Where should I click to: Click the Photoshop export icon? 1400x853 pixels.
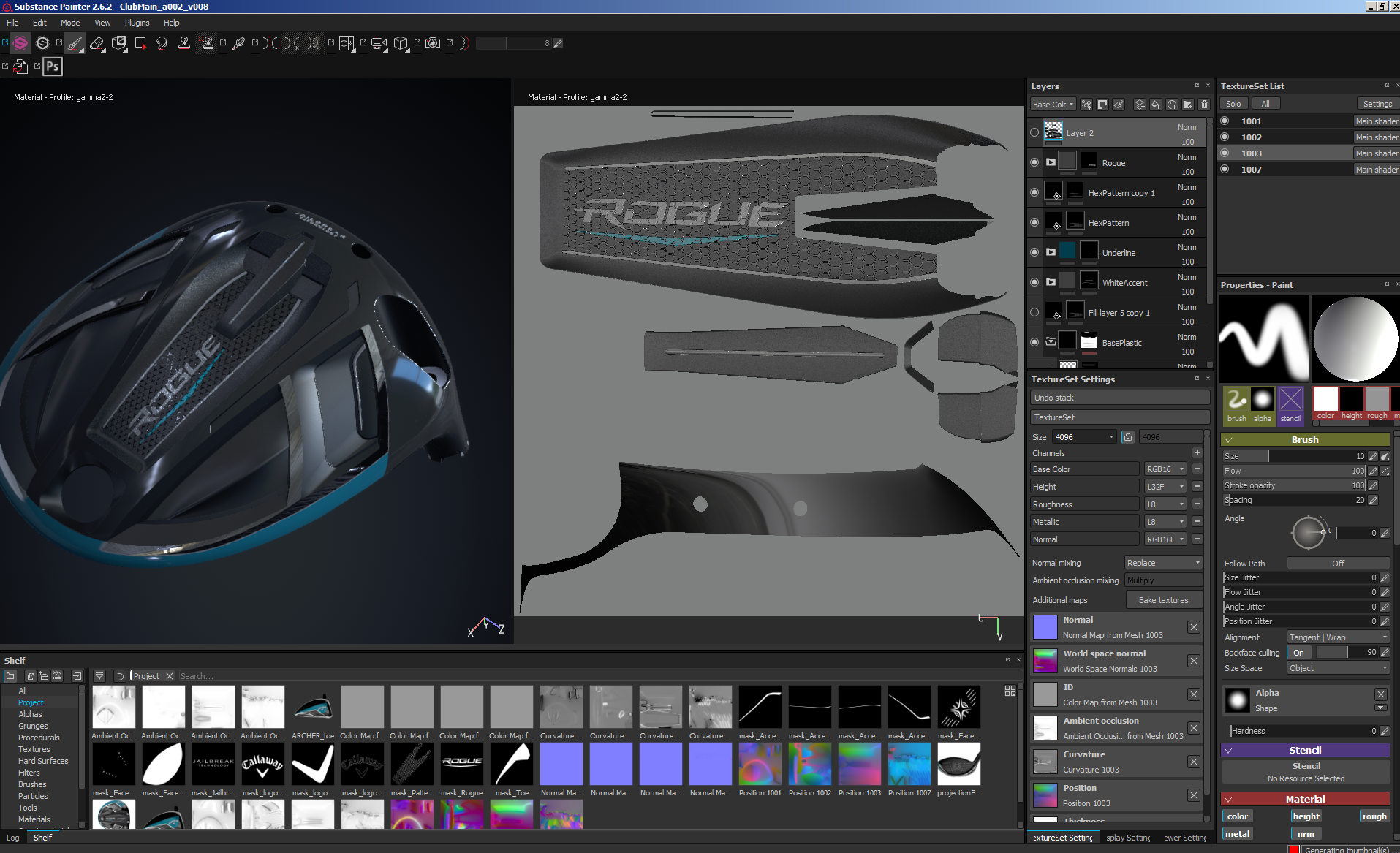coord(53,67)
